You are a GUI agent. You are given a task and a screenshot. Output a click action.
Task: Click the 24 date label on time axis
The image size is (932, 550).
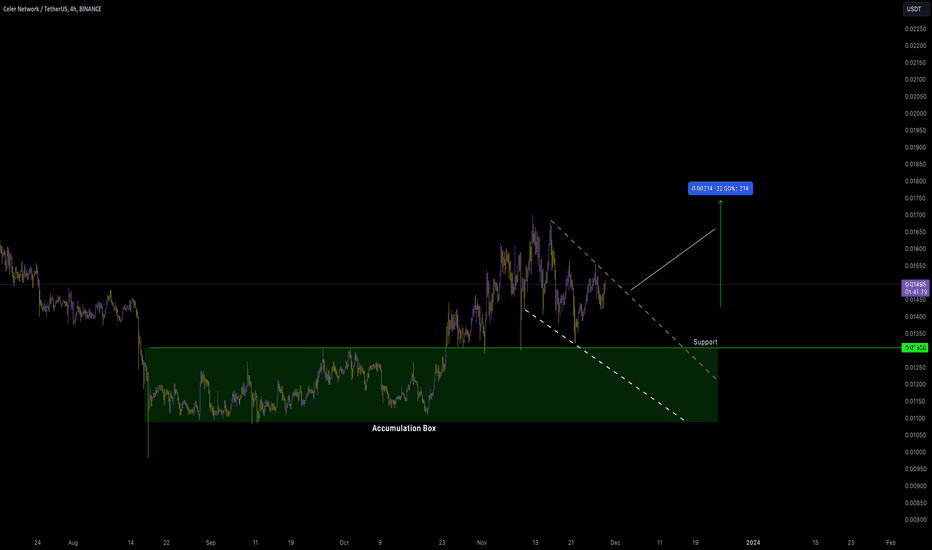[x=37, y=543]
